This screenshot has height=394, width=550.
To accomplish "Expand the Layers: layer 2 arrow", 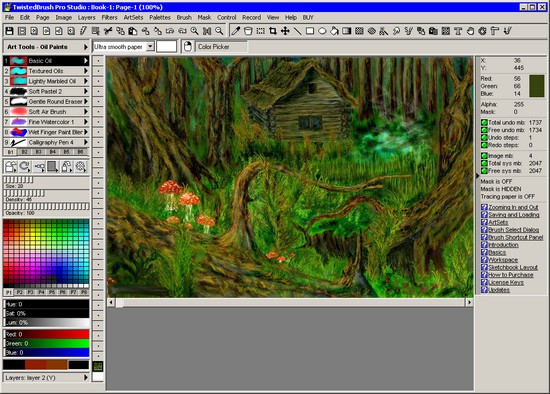I will [x=85, y=378].
